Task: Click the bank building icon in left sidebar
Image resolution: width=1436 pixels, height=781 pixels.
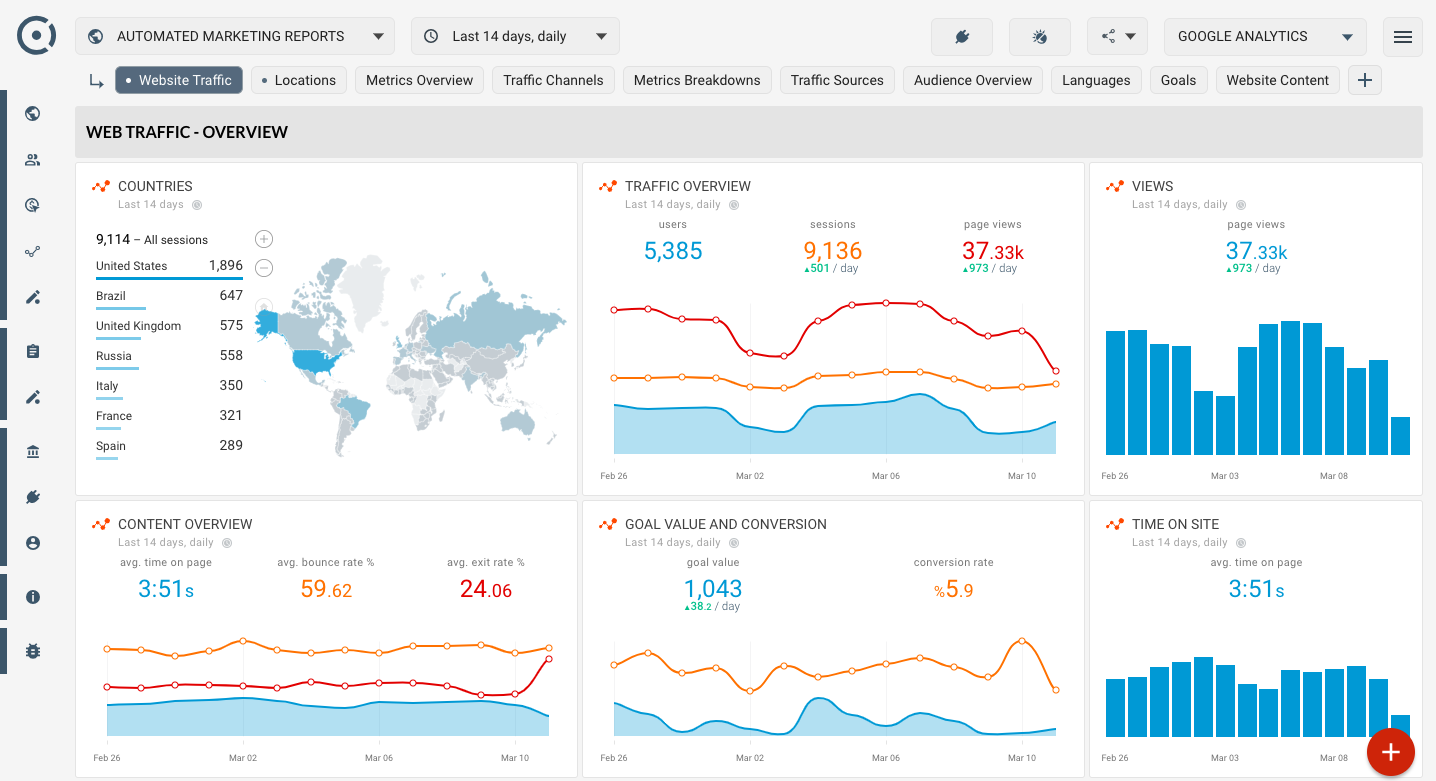Action: pos(33,452)
